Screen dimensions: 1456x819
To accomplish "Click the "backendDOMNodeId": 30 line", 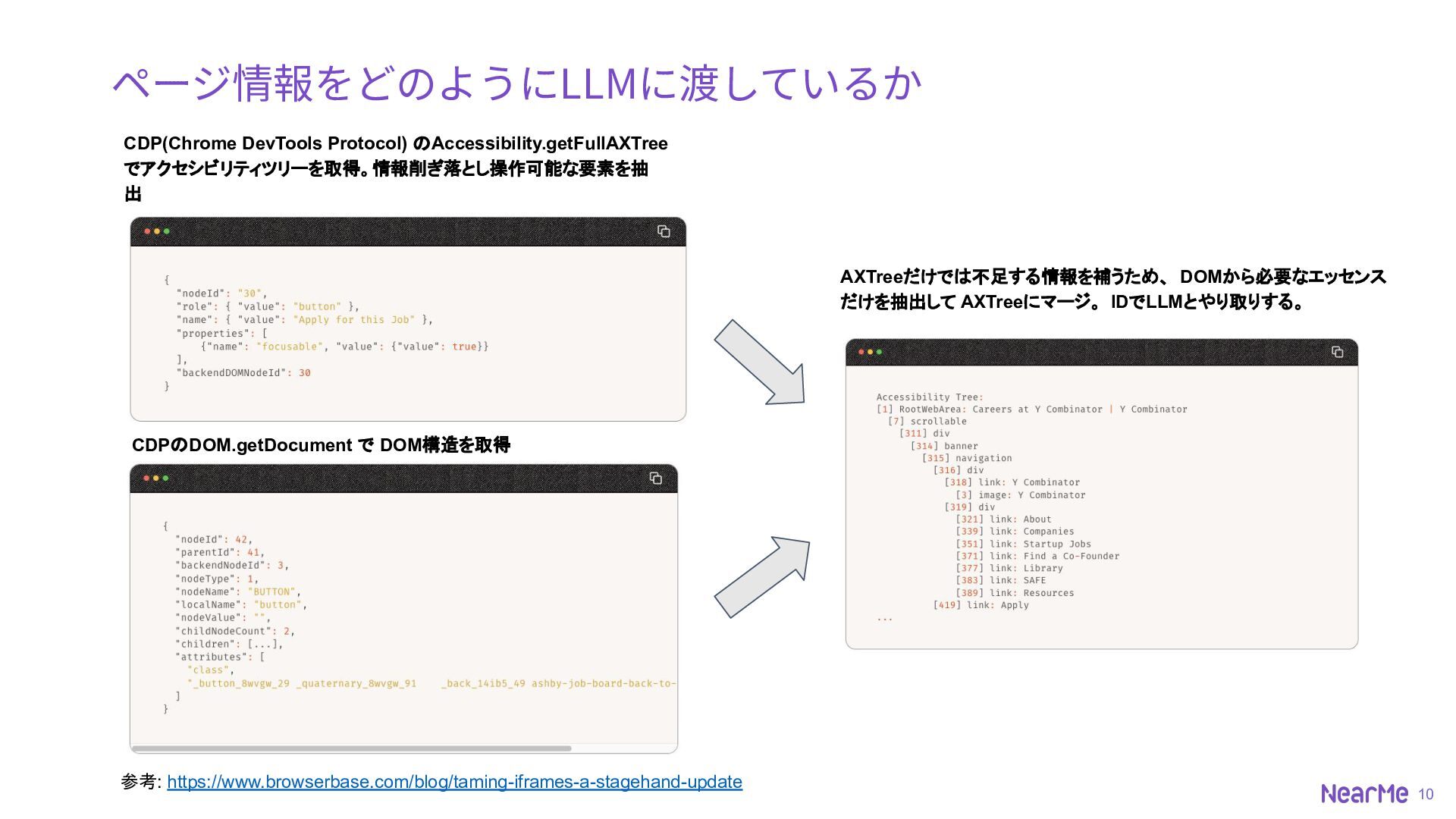I will (243, 373).
